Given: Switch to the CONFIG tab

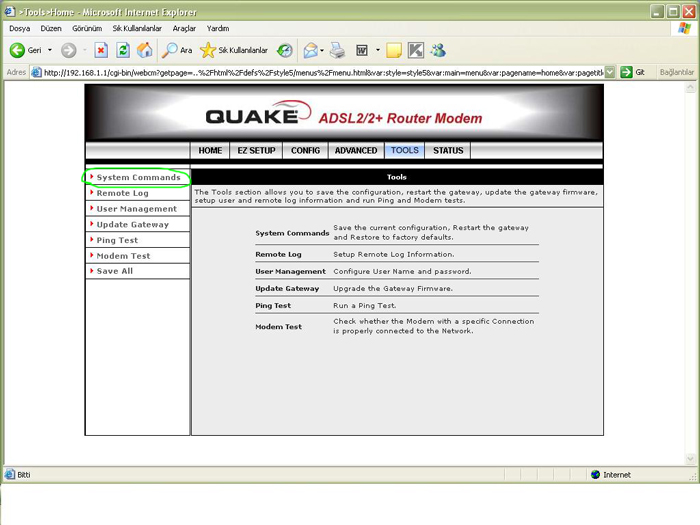Looking at the screenshot, I should pos(305,150).
